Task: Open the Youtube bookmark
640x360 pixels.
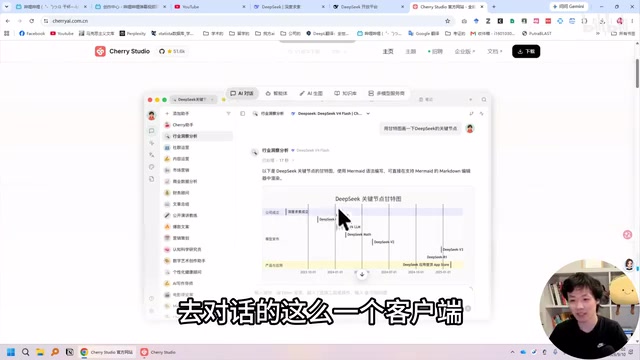Action: pyautogui.click(x=62, y=33)
